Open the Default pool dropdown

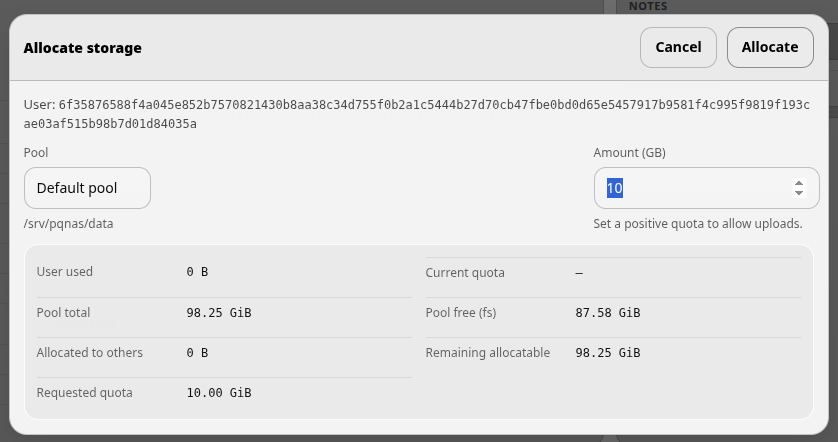[87, 188]
